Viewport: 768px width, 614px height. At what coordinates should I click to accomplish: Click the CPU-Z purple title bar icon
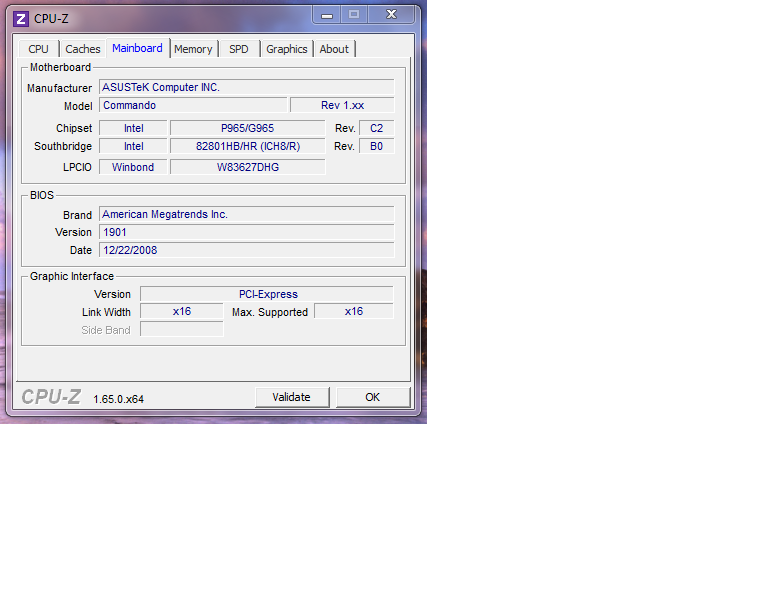point(20,18)
